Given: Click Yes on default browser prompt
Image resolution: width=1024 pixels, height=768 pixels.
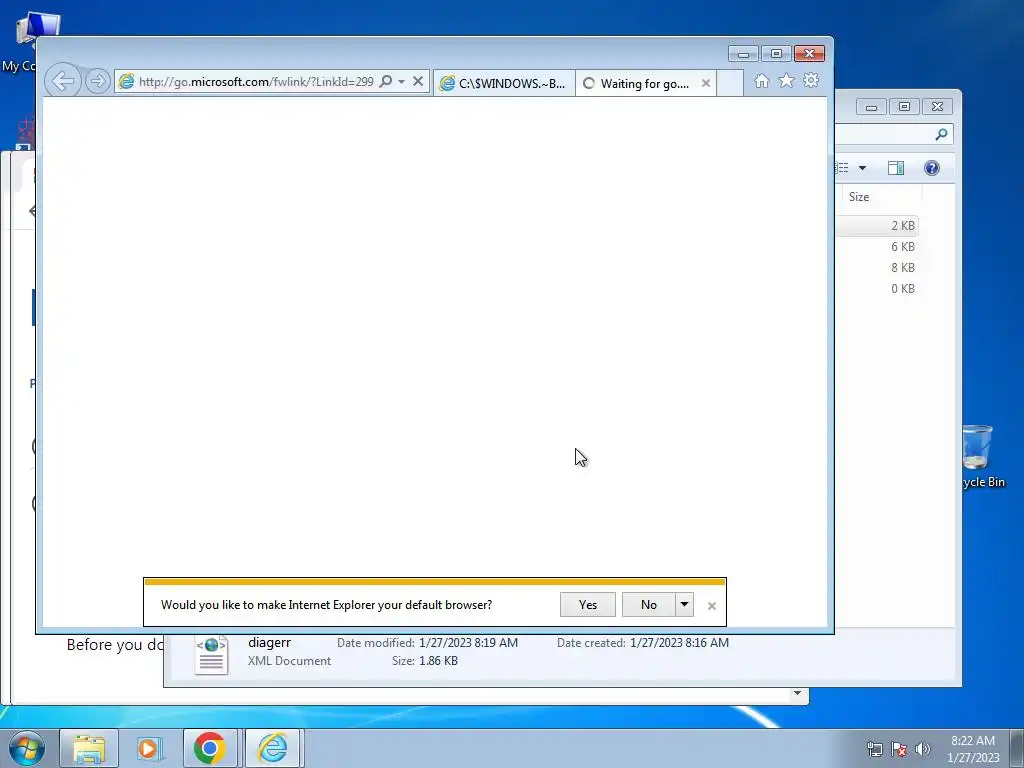Looking at the screenshot, I should [x=588, y=605].
